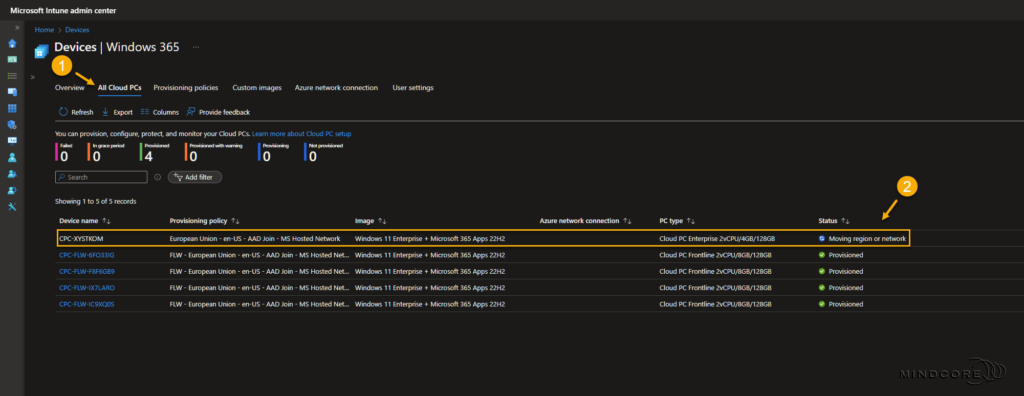Filter by Not provisioned count tile

point(323,152)
